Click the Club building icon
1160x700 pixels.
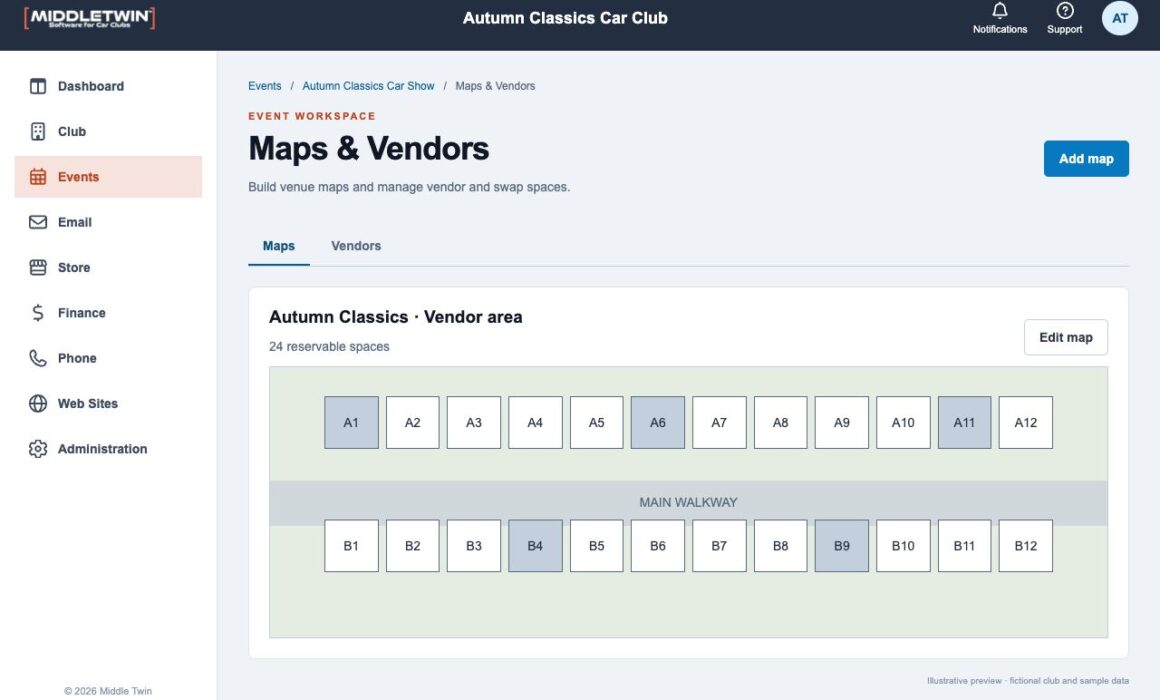(x=38, y=132)
